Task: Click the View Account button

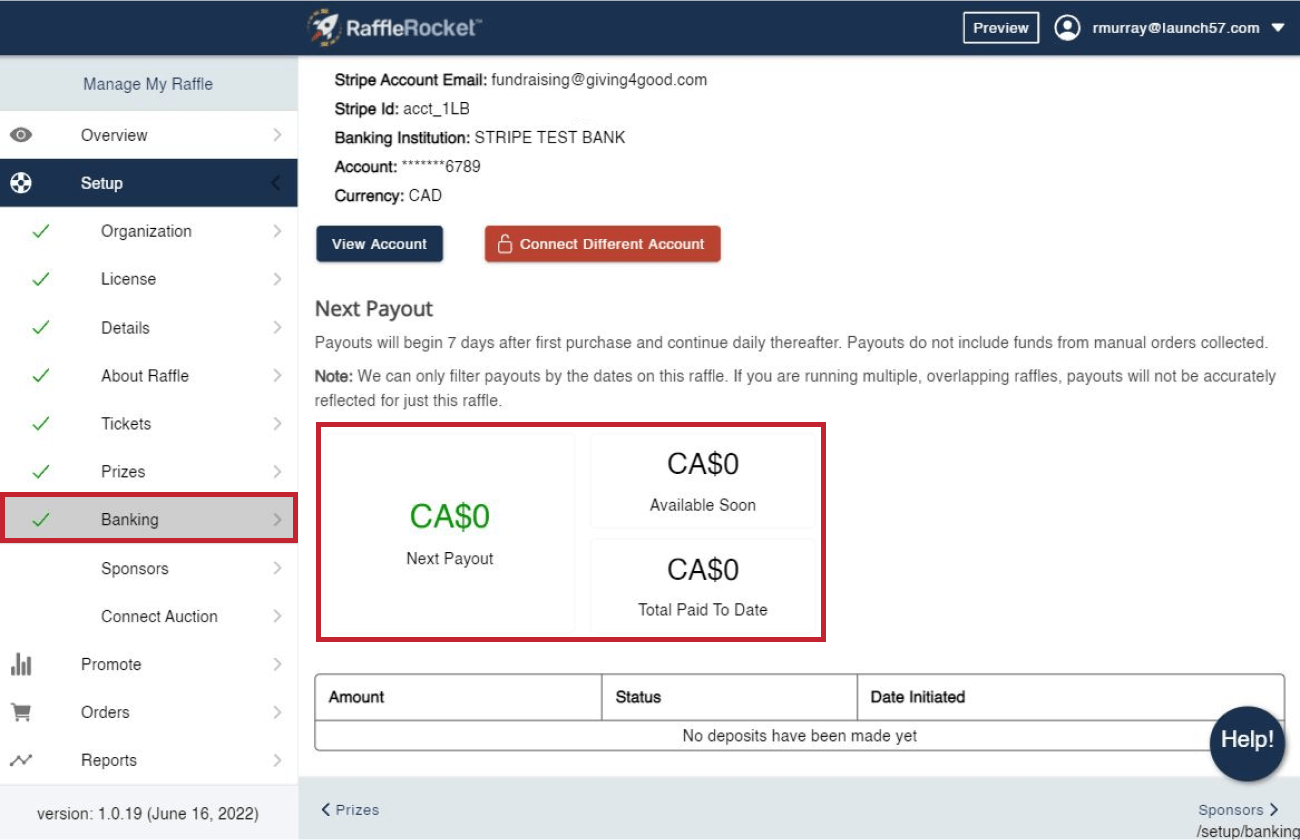Action: pos(379,244)
